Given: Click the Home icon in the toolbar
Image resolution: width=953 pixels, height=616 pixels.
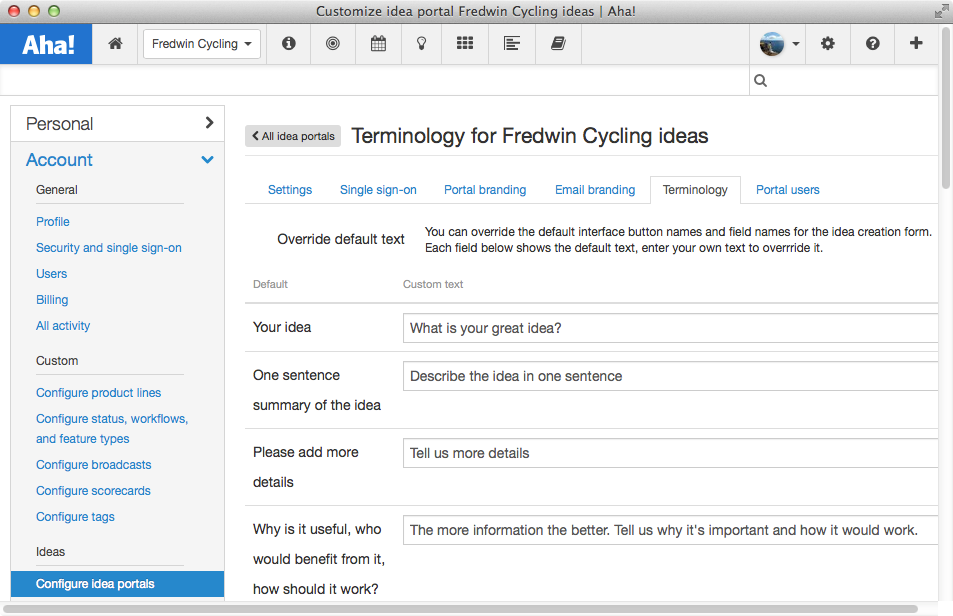Looking at the screenshot, I should 114,44.
